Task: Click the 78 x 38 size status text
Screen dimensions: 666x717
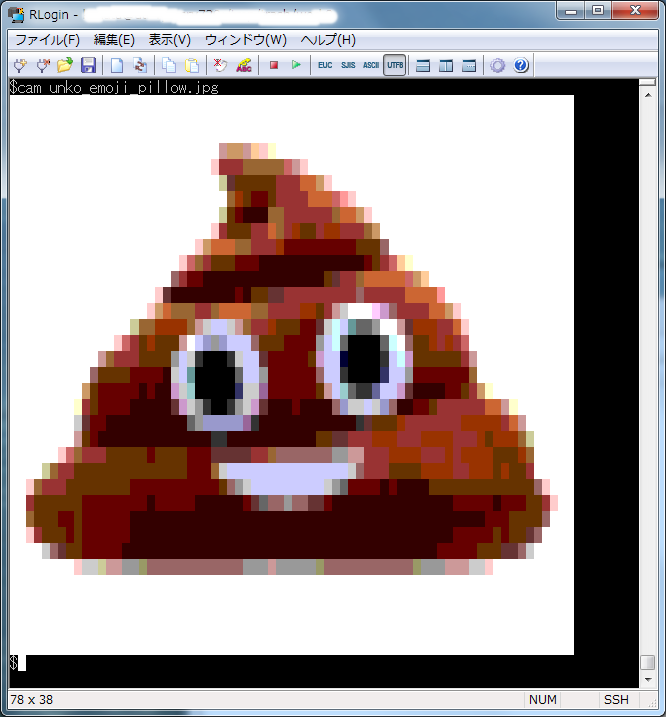Action: pos(32,700)
